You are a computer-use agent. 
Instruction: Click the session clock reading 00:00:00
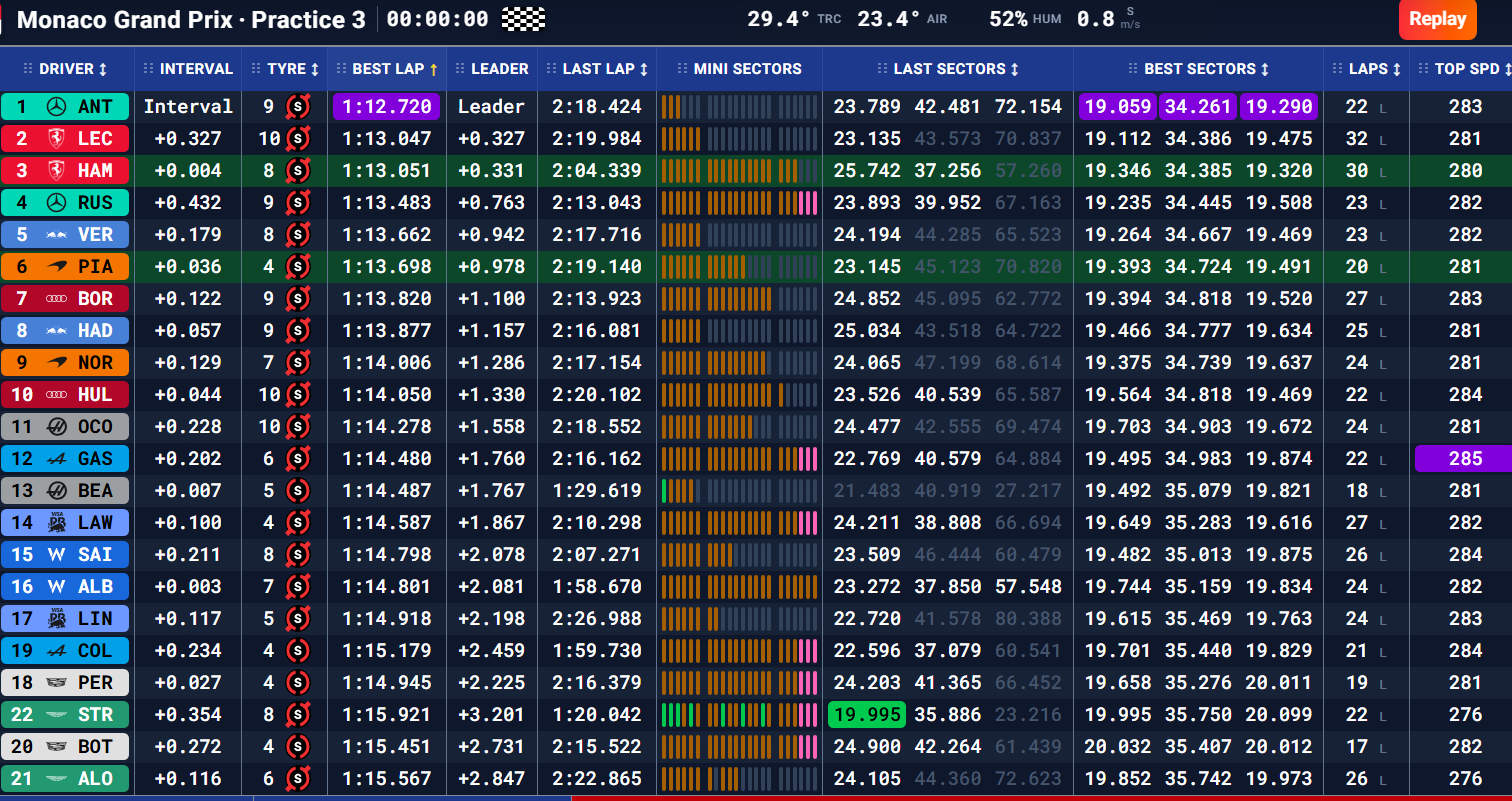[x=437, y=19]
